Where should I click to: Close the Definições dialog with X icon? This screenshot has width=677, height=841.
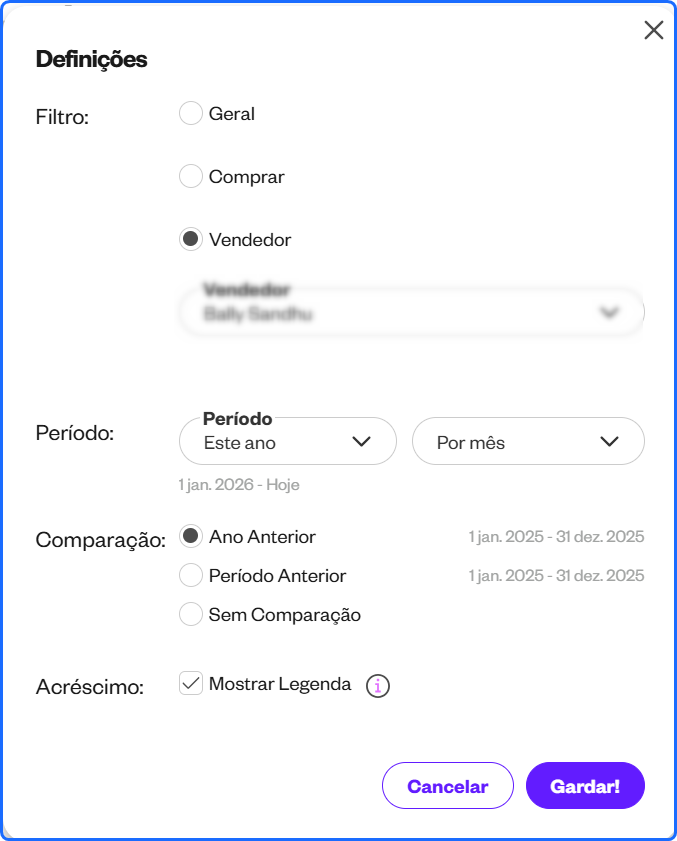(x=653, y=30)
